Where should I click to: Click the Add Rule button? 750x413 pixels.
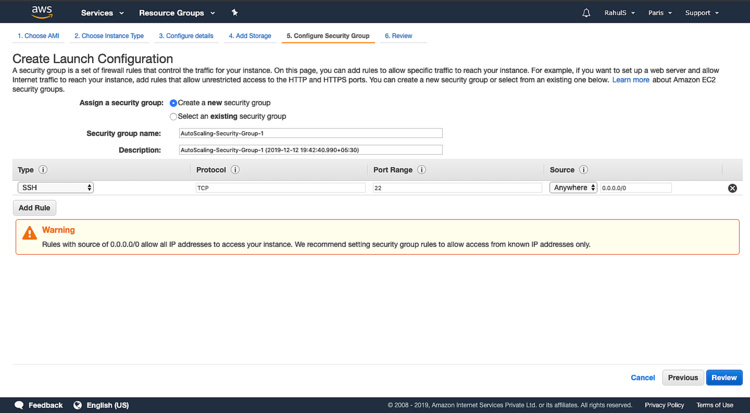tap(35, 208)
